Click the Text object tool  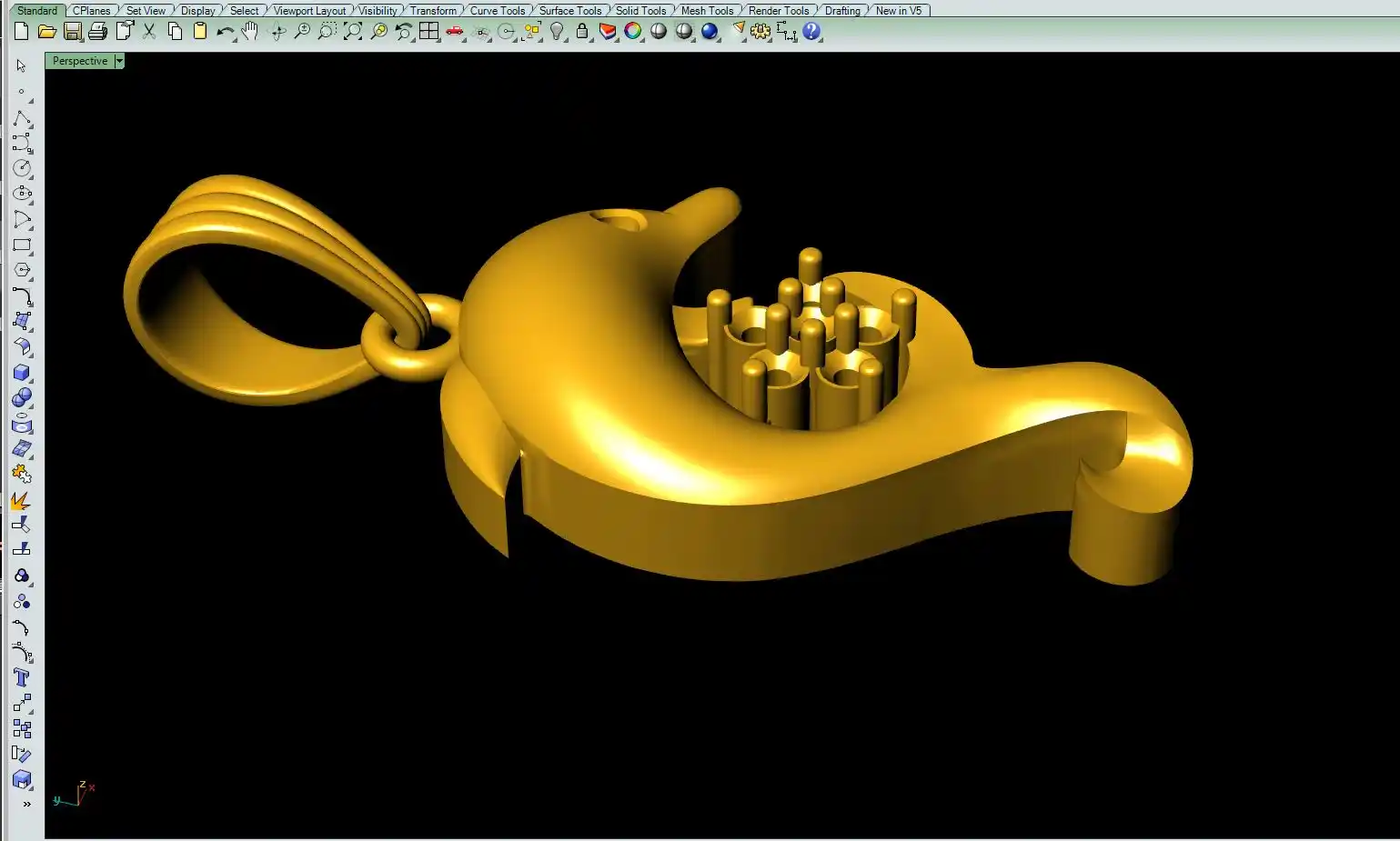[22, 677]
